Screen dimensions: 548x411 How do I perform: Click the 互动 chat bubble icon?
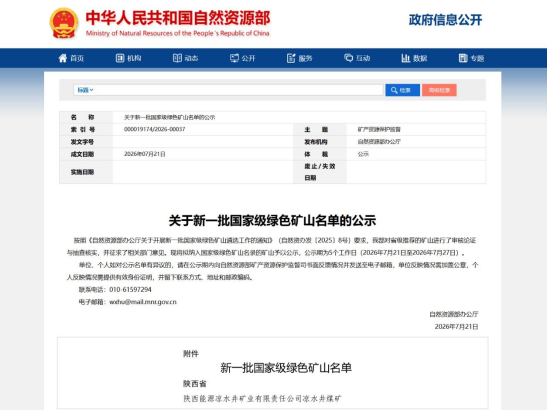[348, 58]
